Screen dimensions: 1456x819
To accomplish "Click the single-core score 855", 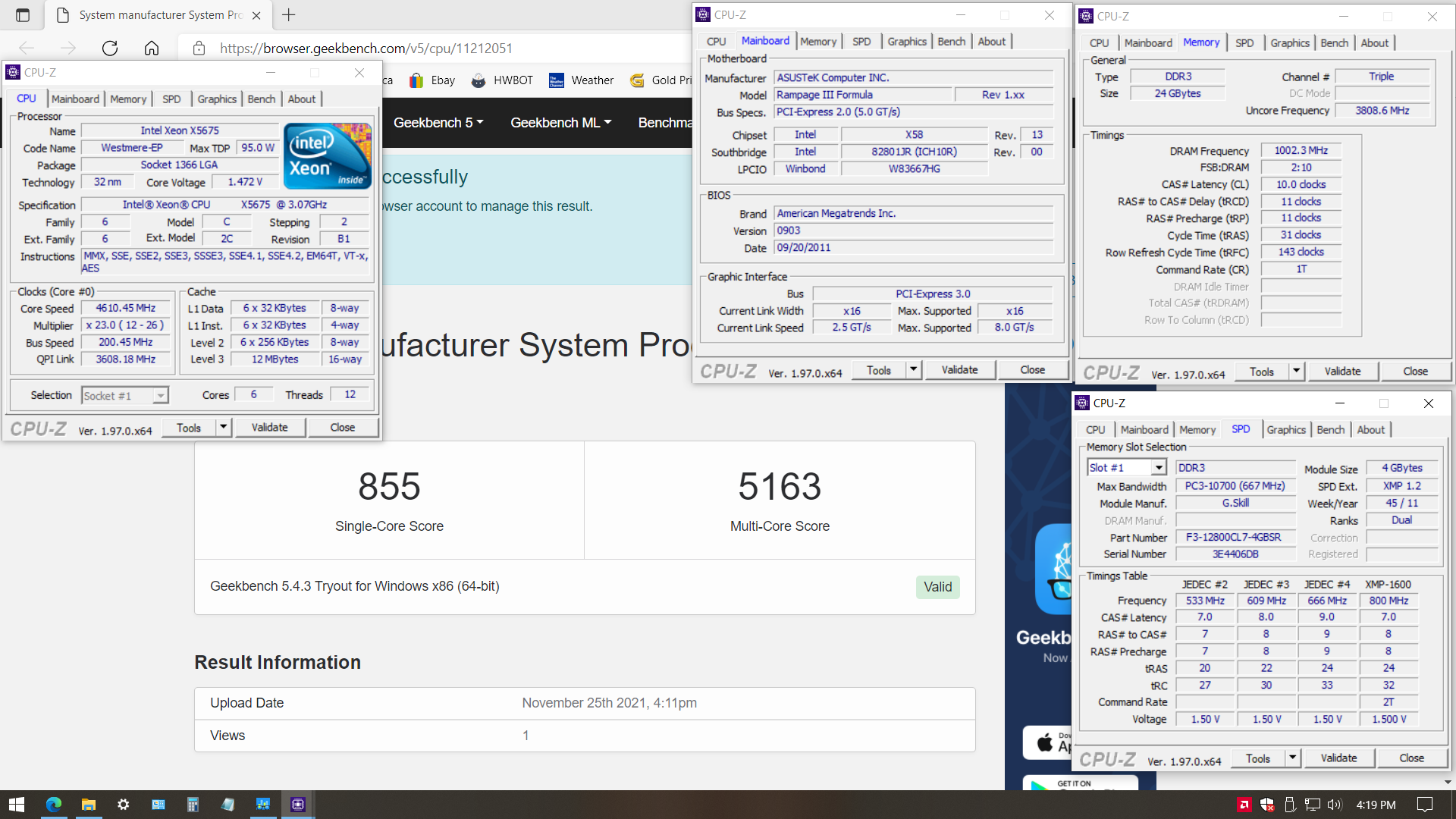I will pos(389,486).
